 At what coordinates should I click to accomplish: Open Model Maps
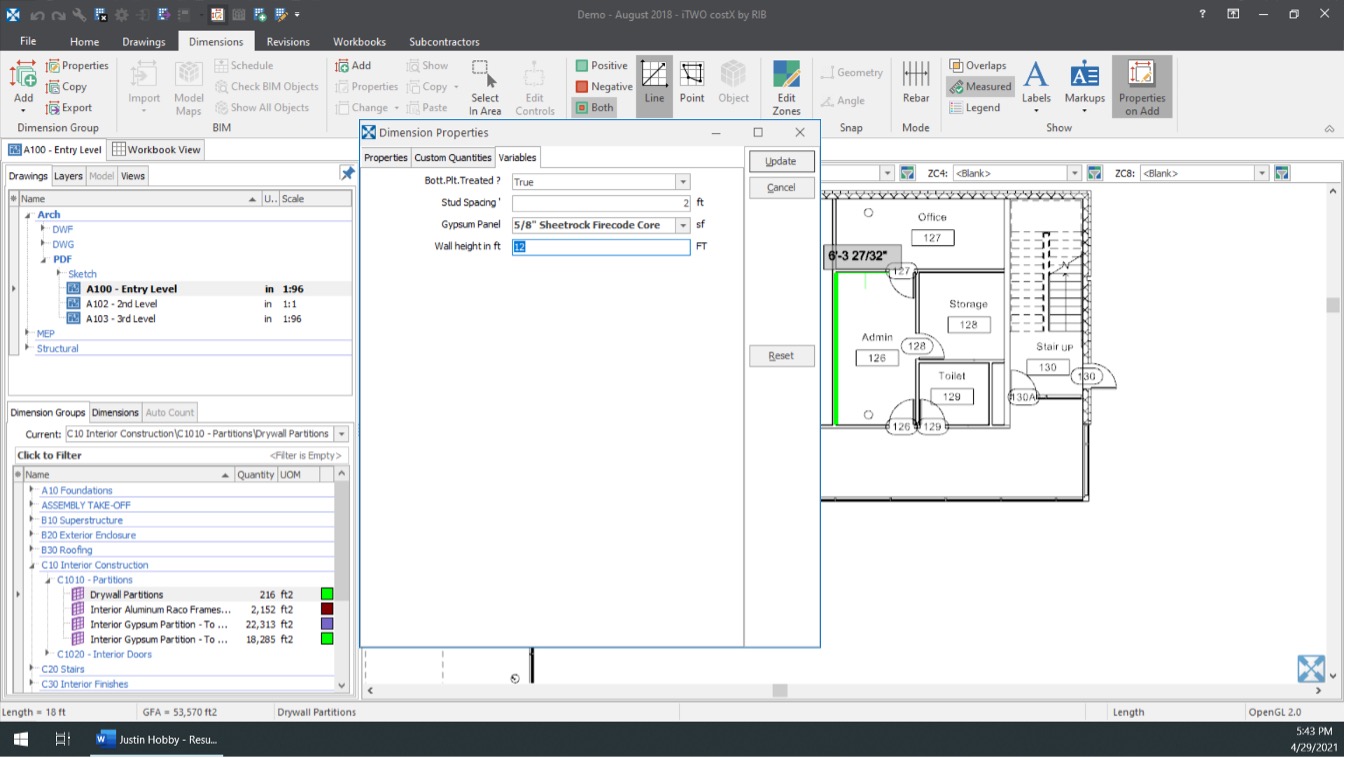tap(189, 86)
